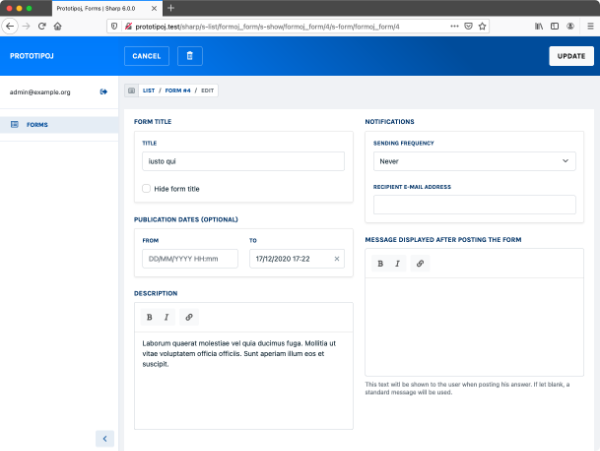The image size is (600, 451).
Task: Click the Prototipoj brand title
Action: 32,56
